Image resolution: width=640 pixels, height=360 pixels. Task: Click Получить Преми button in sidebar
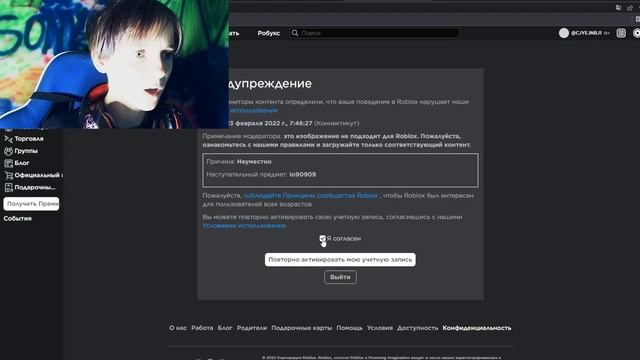[31, 204]
